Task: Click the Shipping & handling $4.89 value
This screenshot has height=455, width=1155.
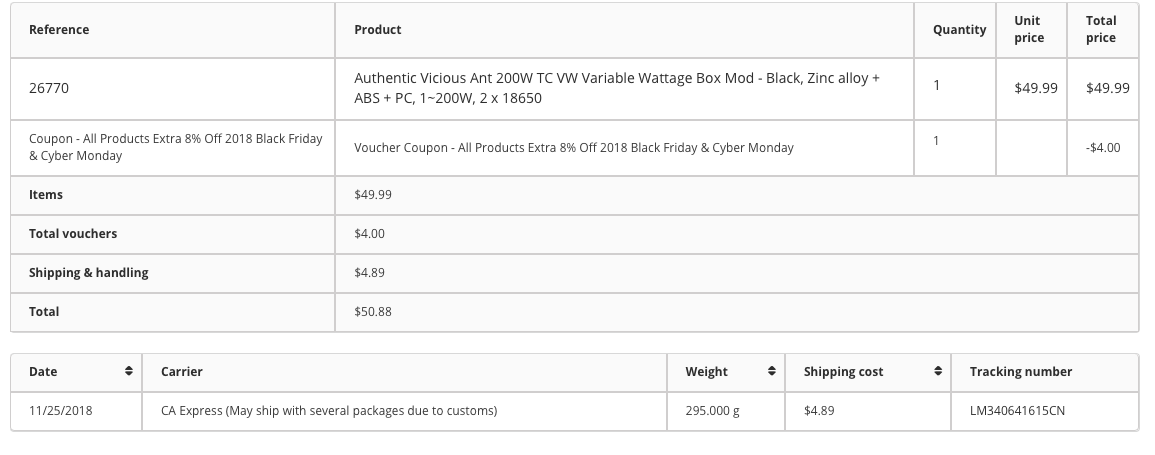Action: tap(369, 272)
